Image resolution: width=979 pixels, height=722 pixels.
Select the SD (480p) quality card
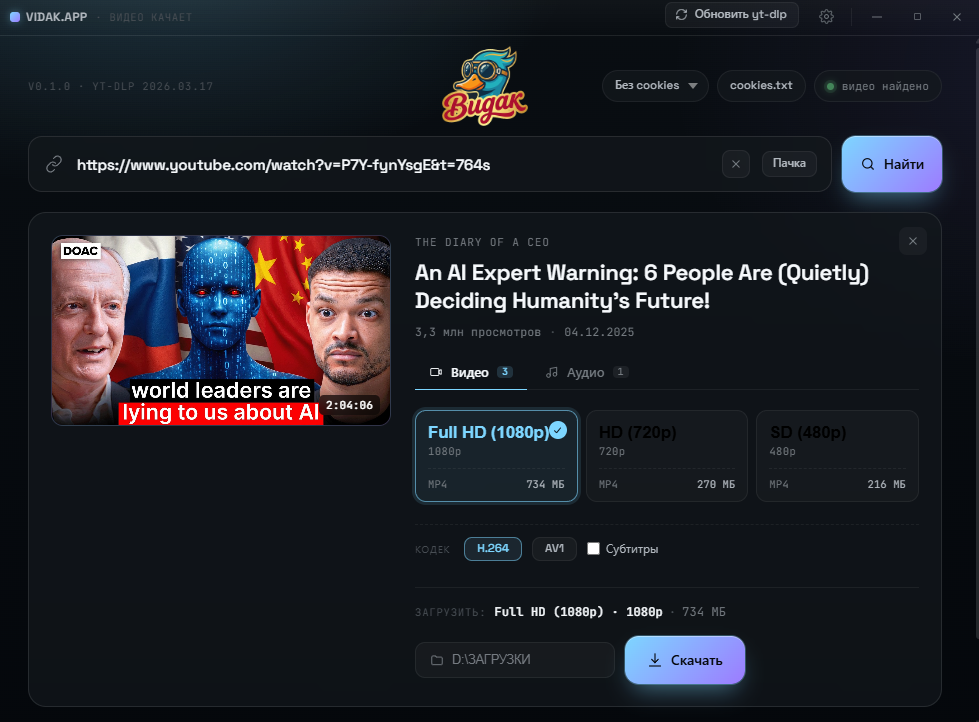pyautogui.click(x=837, y=456)
